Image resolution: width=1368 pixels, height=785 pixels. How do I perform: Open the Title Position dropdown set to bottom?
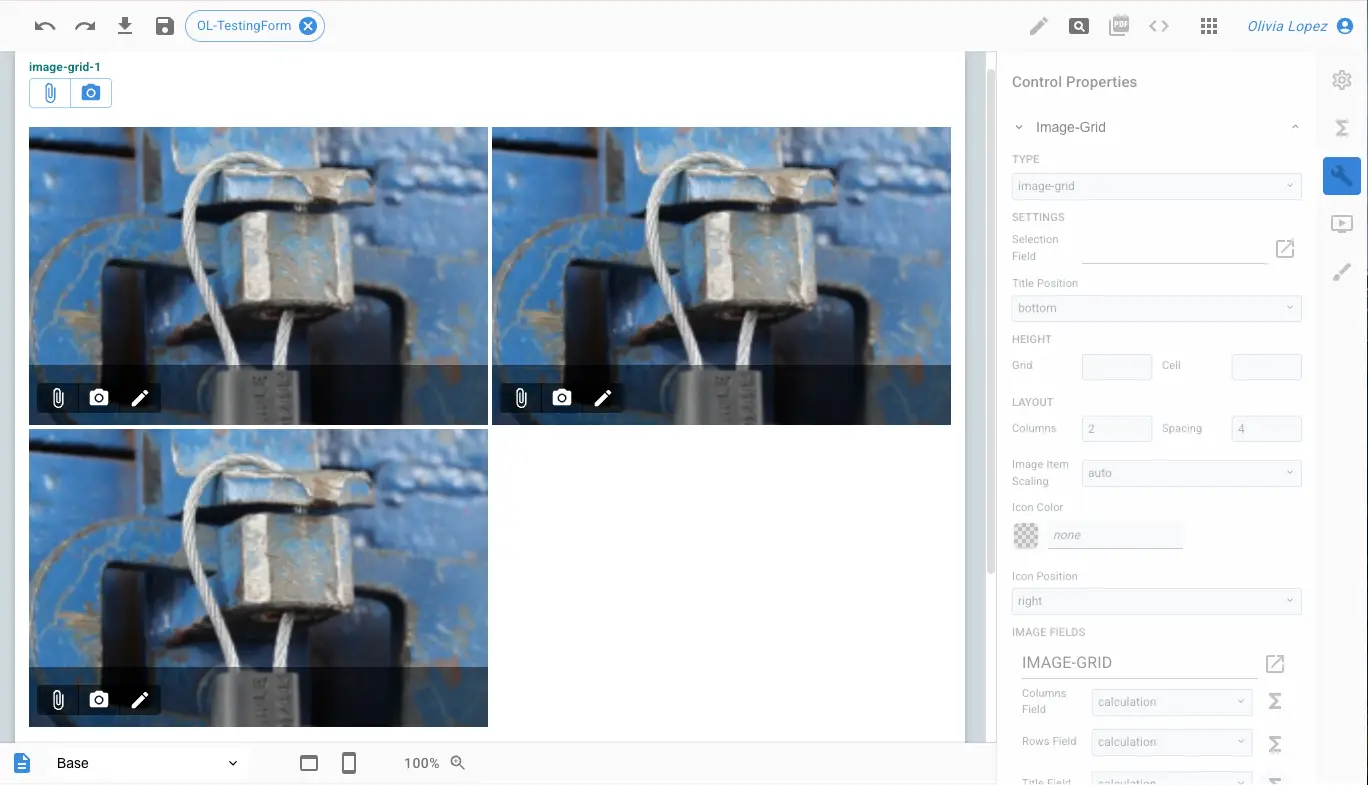pos(1156,308)
